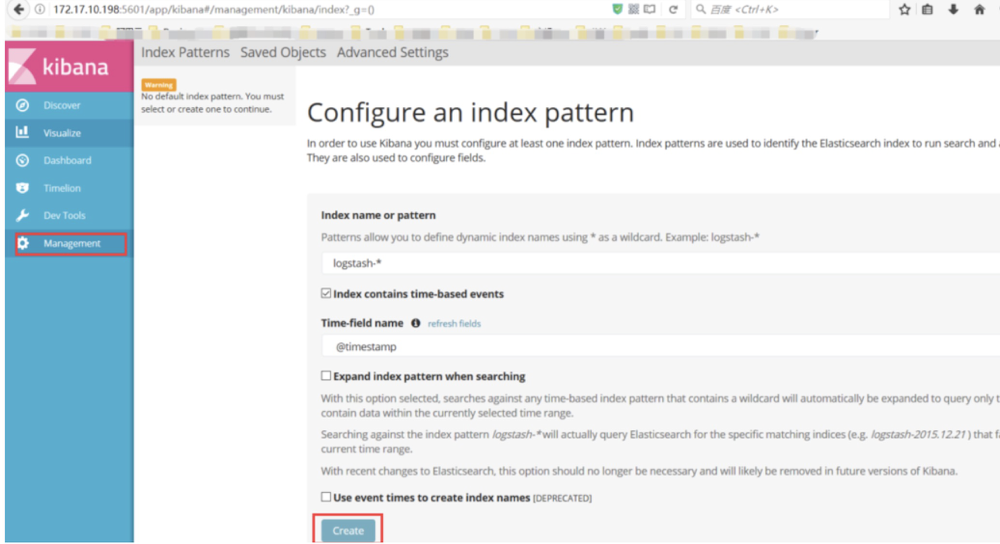Screen dimensions: 1000x544
Task: Click the site info icon in address bar
Action: [40, 10]
